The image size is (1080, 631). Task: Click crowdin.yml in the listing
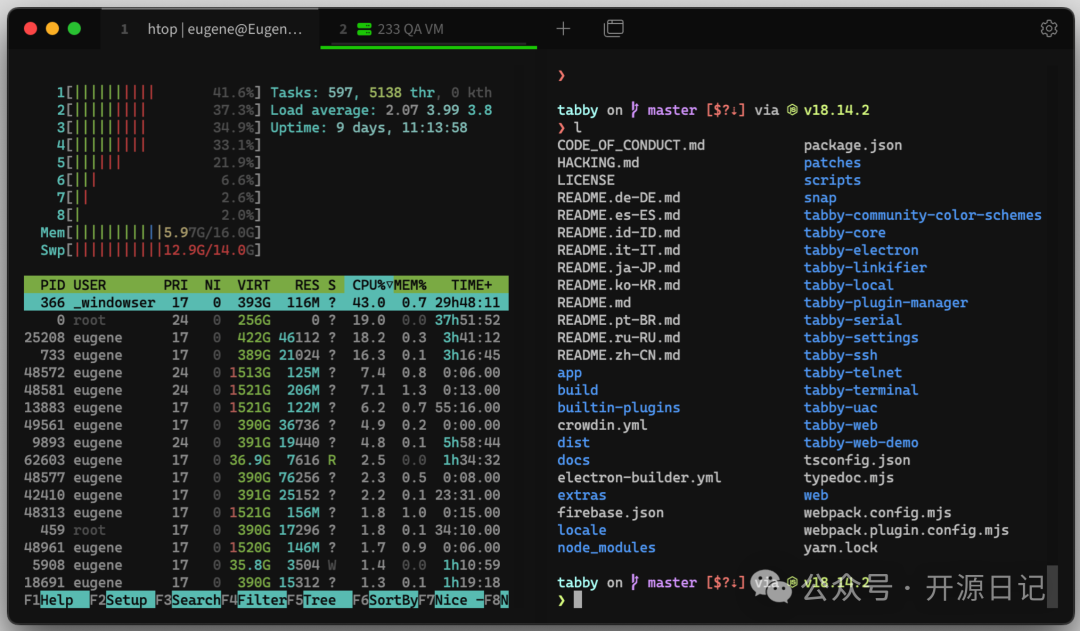point(602,425)
